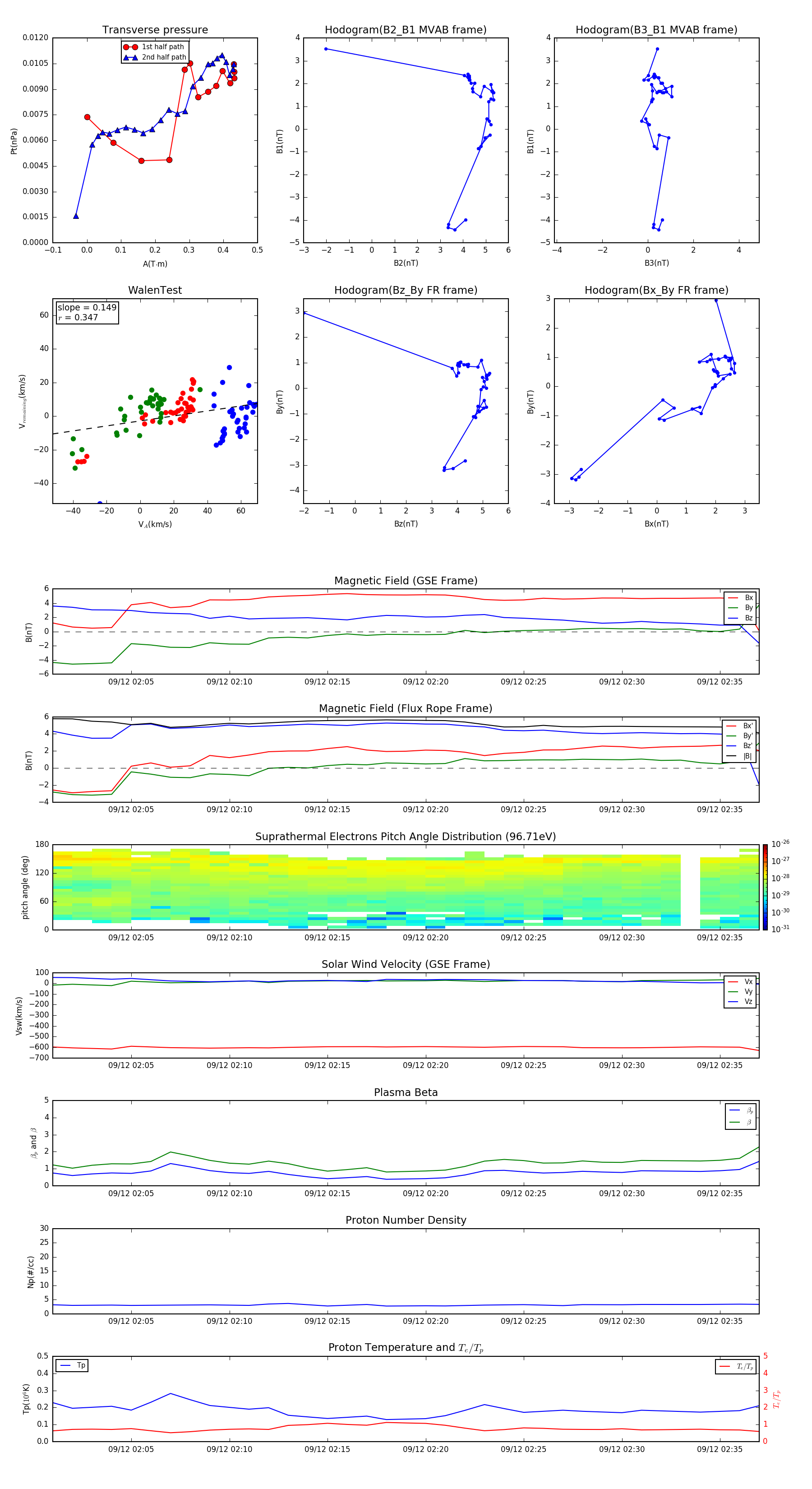This screenshot has width=812, height=1489.
Task: Click the 'Hodogram(B2_B1 MVAB frame)' title
Action: click(x=406, y=30)
